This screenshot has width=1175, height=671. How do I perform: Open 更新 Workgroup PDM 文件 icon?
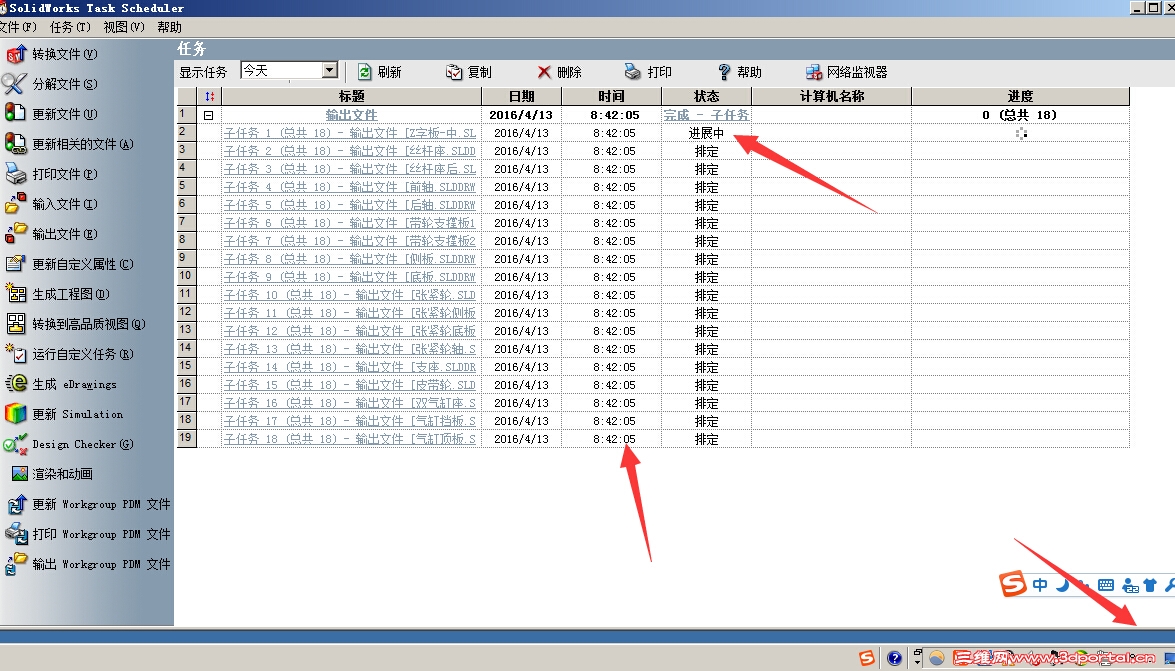click(x=16, y=503)
